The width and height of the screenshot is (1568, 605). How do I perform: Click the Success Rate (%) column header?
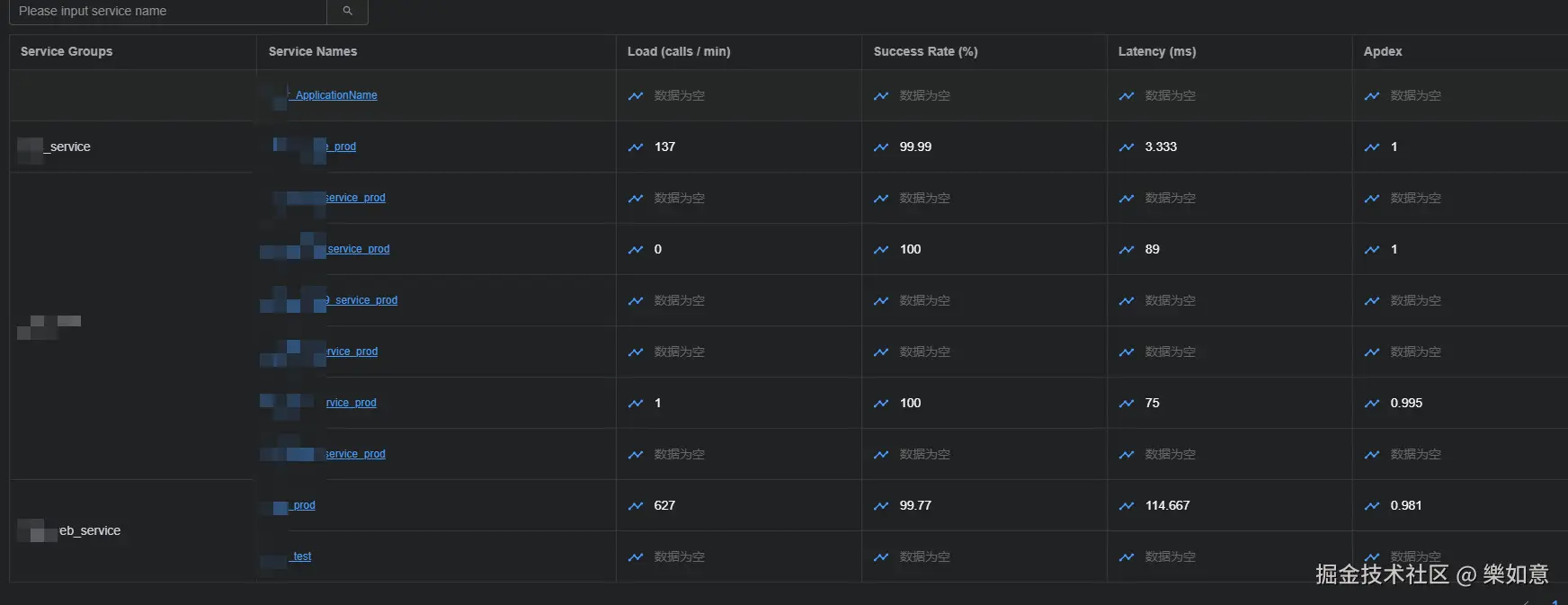925,51
